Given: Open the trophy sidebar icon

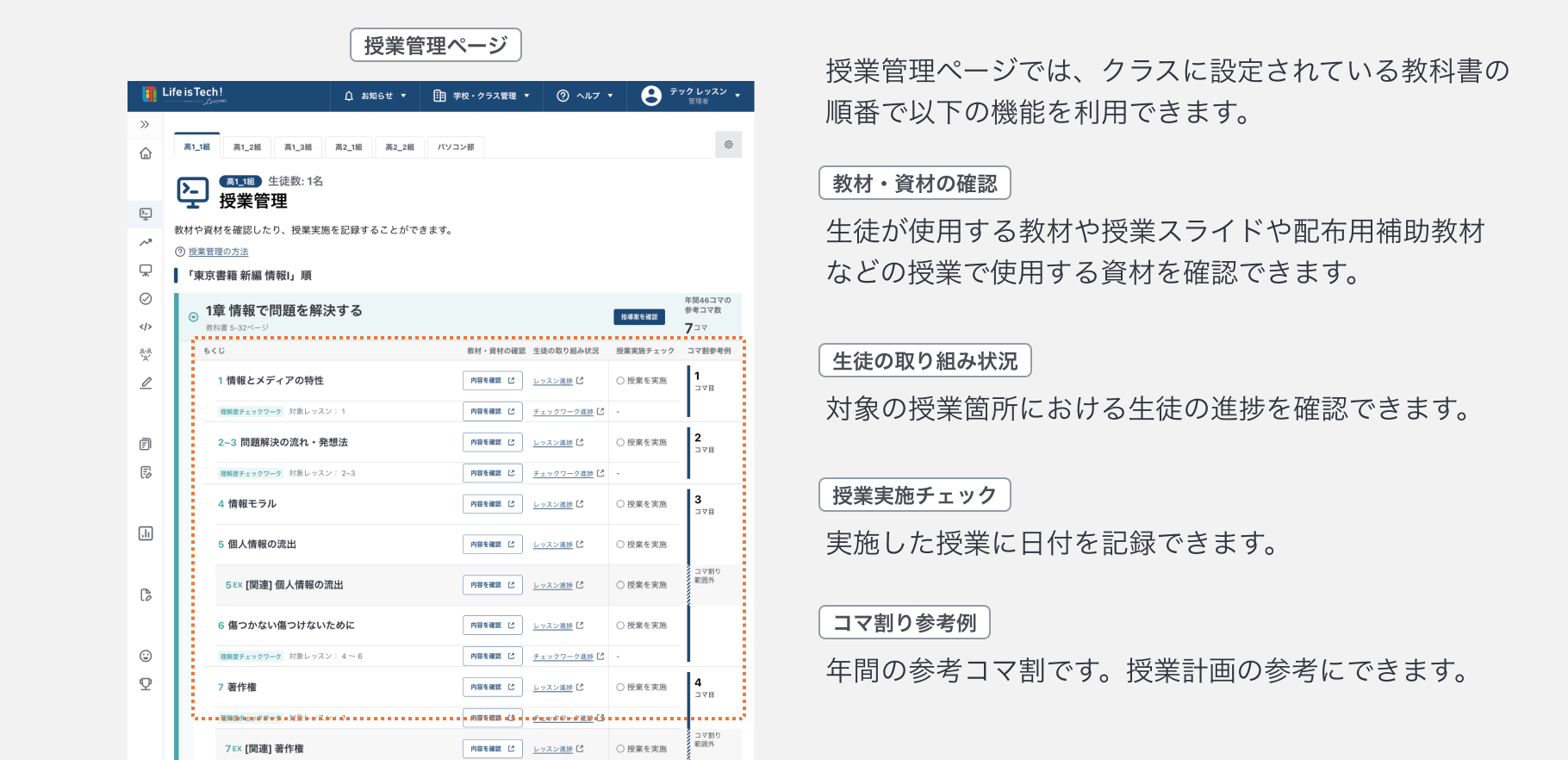Looking at the screenshot, I should 146,684.
